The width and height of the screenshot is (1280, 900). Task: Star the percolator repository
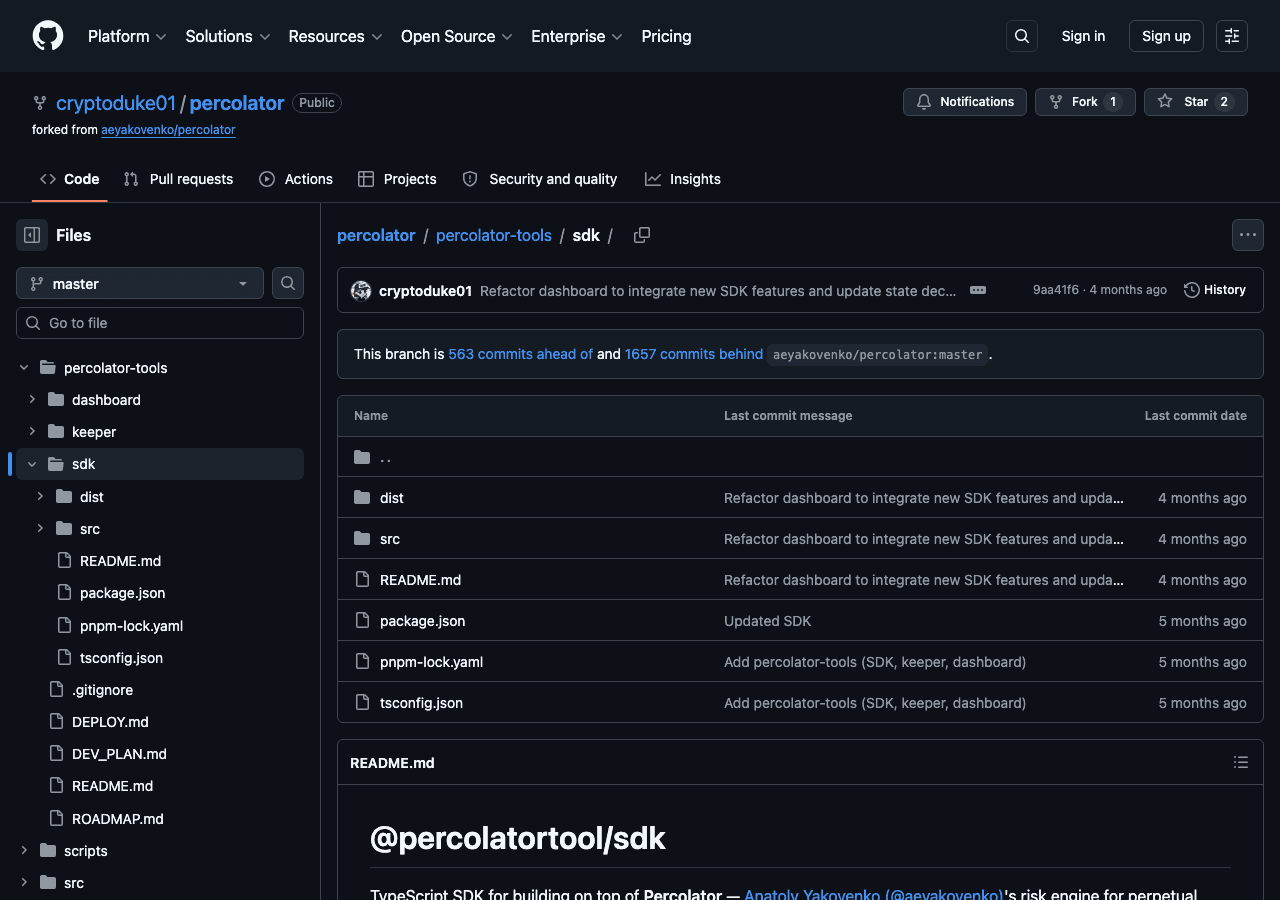(x=1196, y=102)
